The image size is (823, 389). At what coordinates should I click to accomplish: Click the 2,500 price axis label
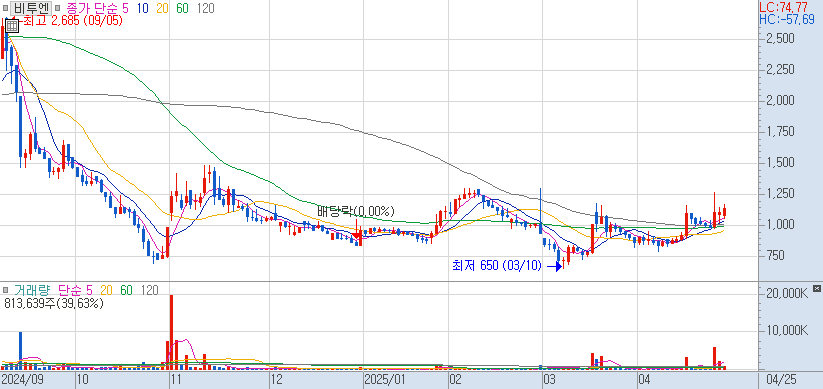coord(779,39)
